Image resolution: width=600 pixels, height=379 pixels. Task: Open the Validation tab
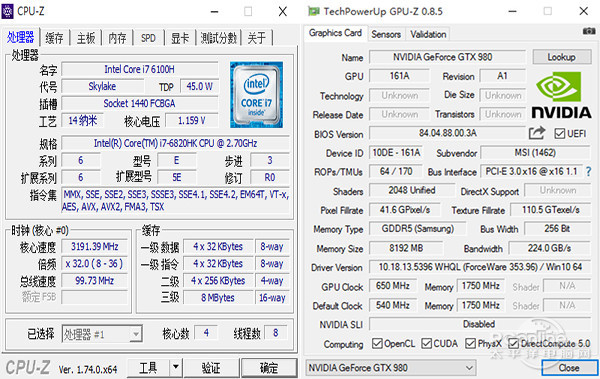[428, 34]
